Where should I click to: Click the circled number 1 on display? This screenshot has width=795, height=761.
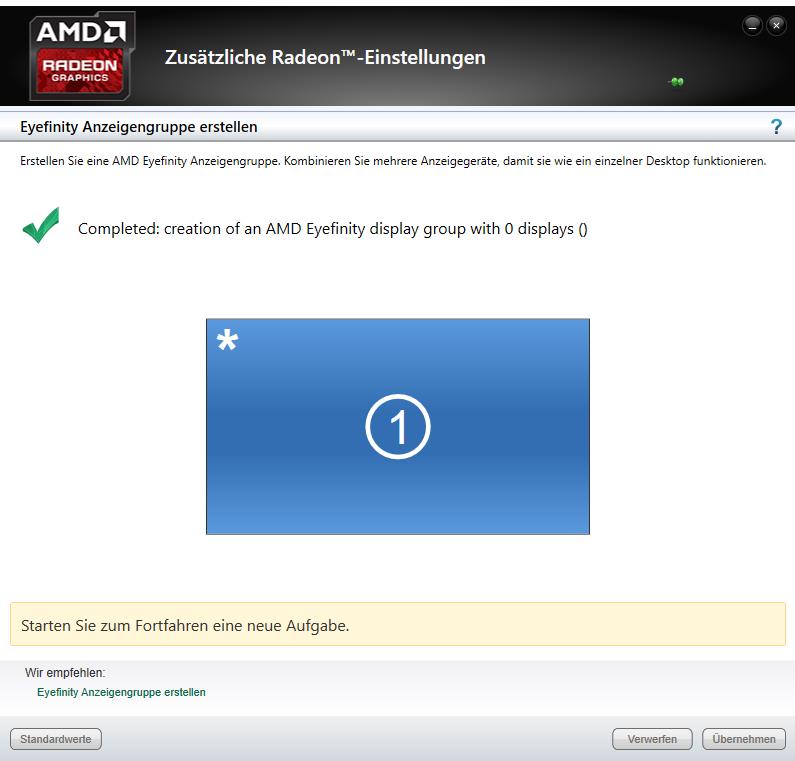tap(398, 427)
